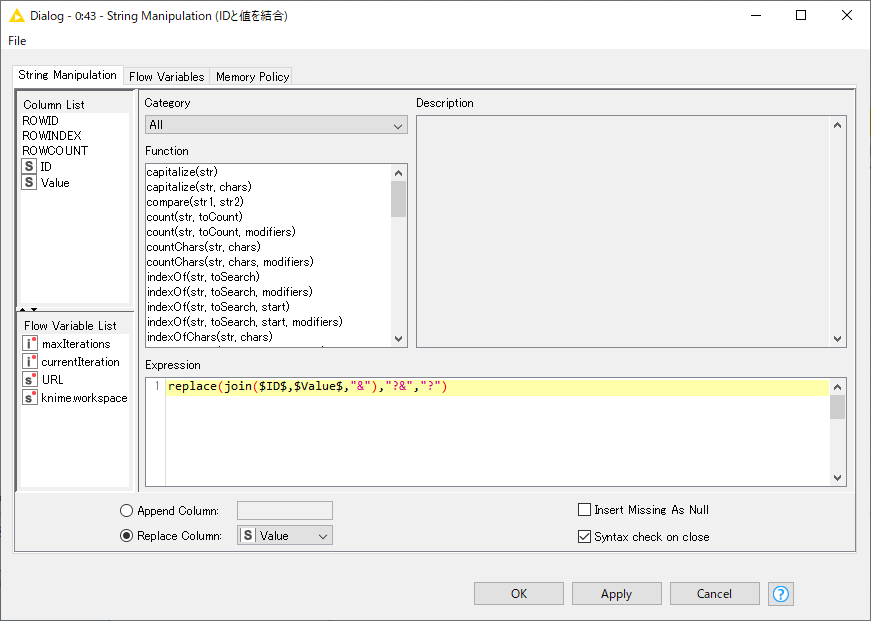
Task: Open the Replace Column dropdown set to Value
Action: click(285, 535)
